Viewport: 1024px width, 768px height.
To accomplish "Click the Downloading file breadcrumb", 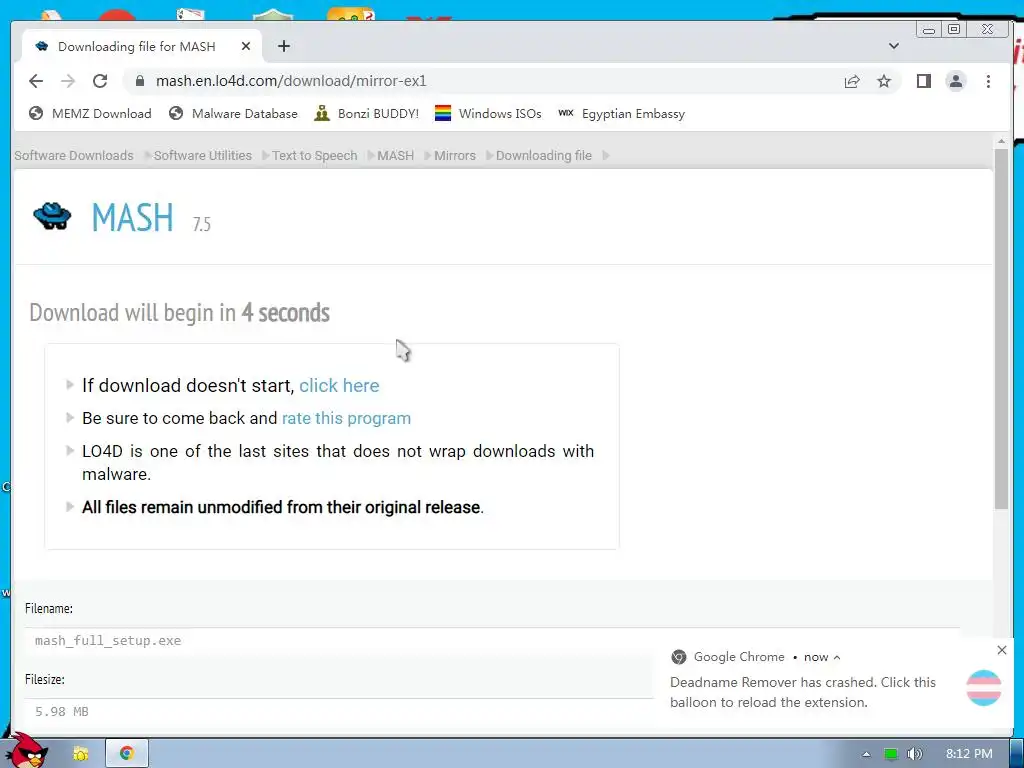I will point(543,155).
